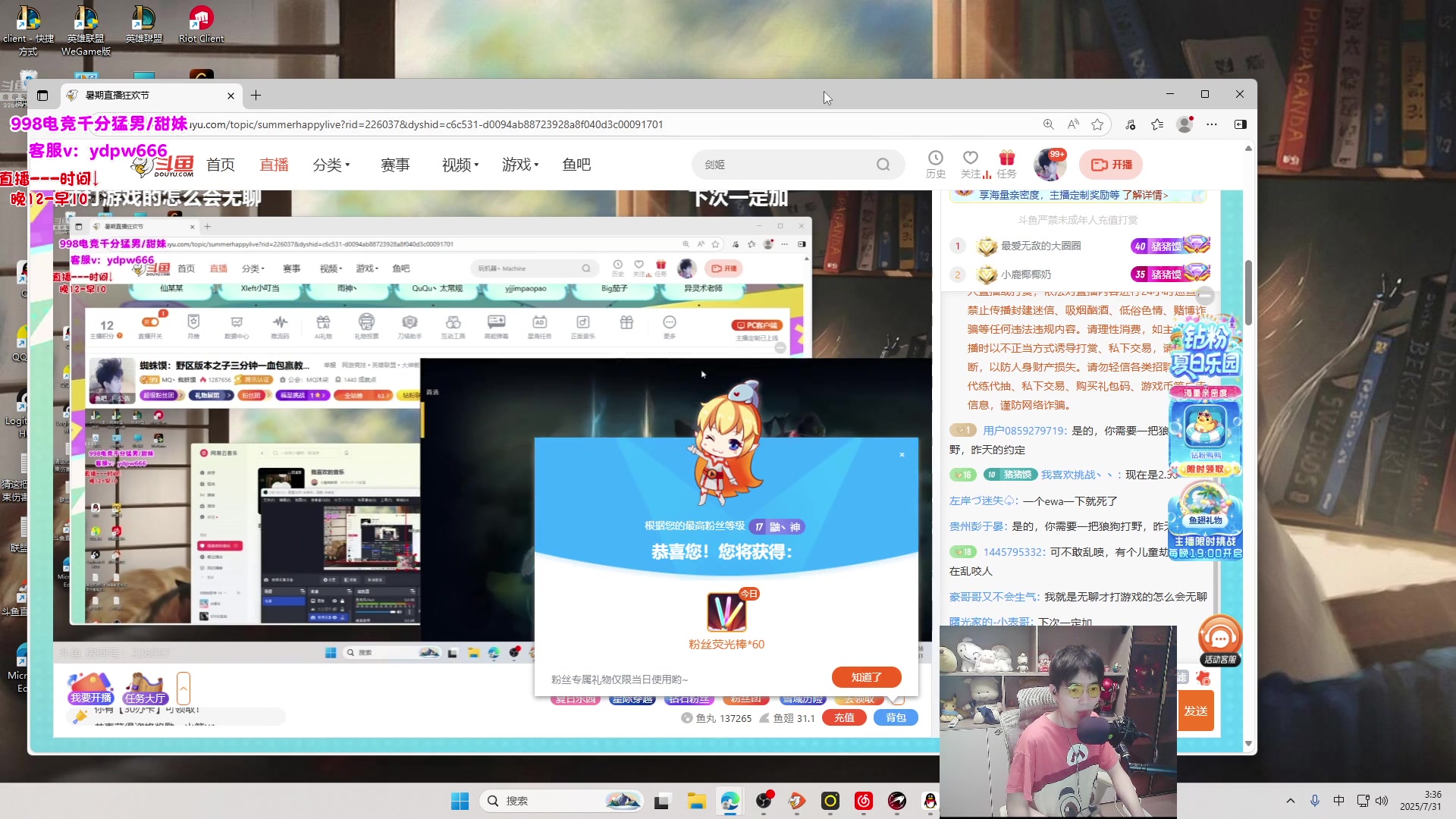This screenshot has width=1456, height=819.
Task: Click the volume icon in system tray
Action: (x=1382, y=801)
